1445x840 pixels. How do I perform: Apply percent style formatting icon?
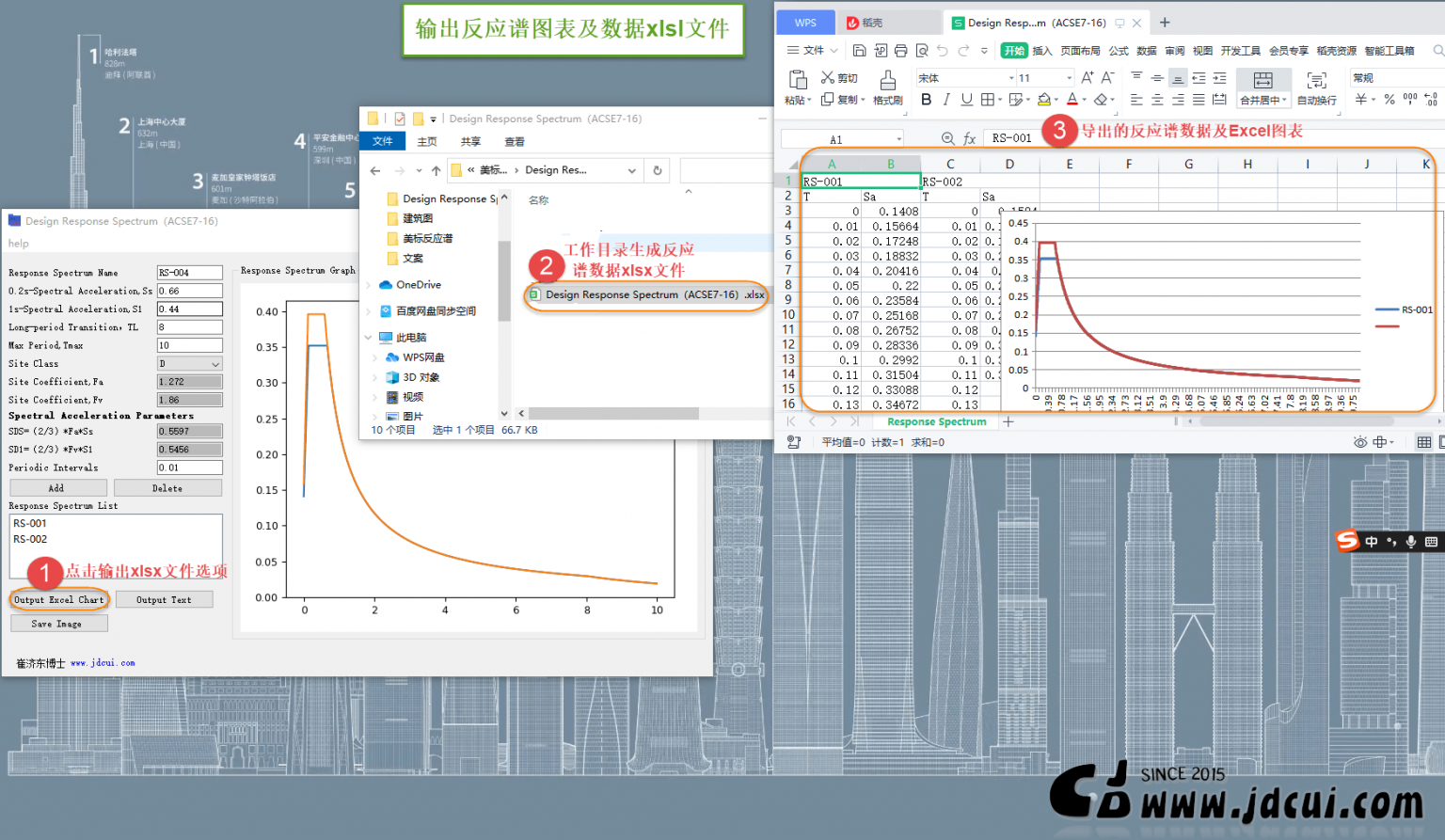click(1390, 97)
